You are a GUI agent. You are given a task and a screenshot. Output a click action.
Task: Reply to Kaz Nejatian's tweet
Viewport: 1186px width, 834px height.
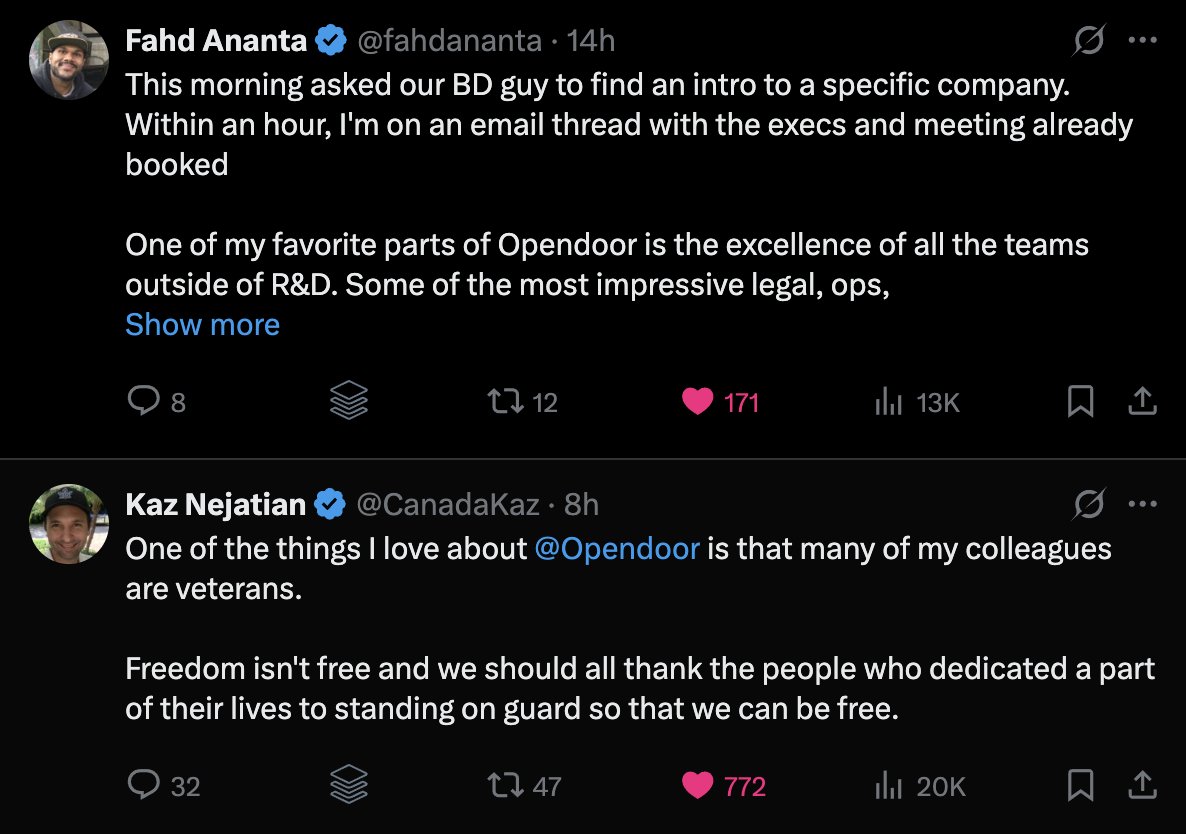coord(143,786)
